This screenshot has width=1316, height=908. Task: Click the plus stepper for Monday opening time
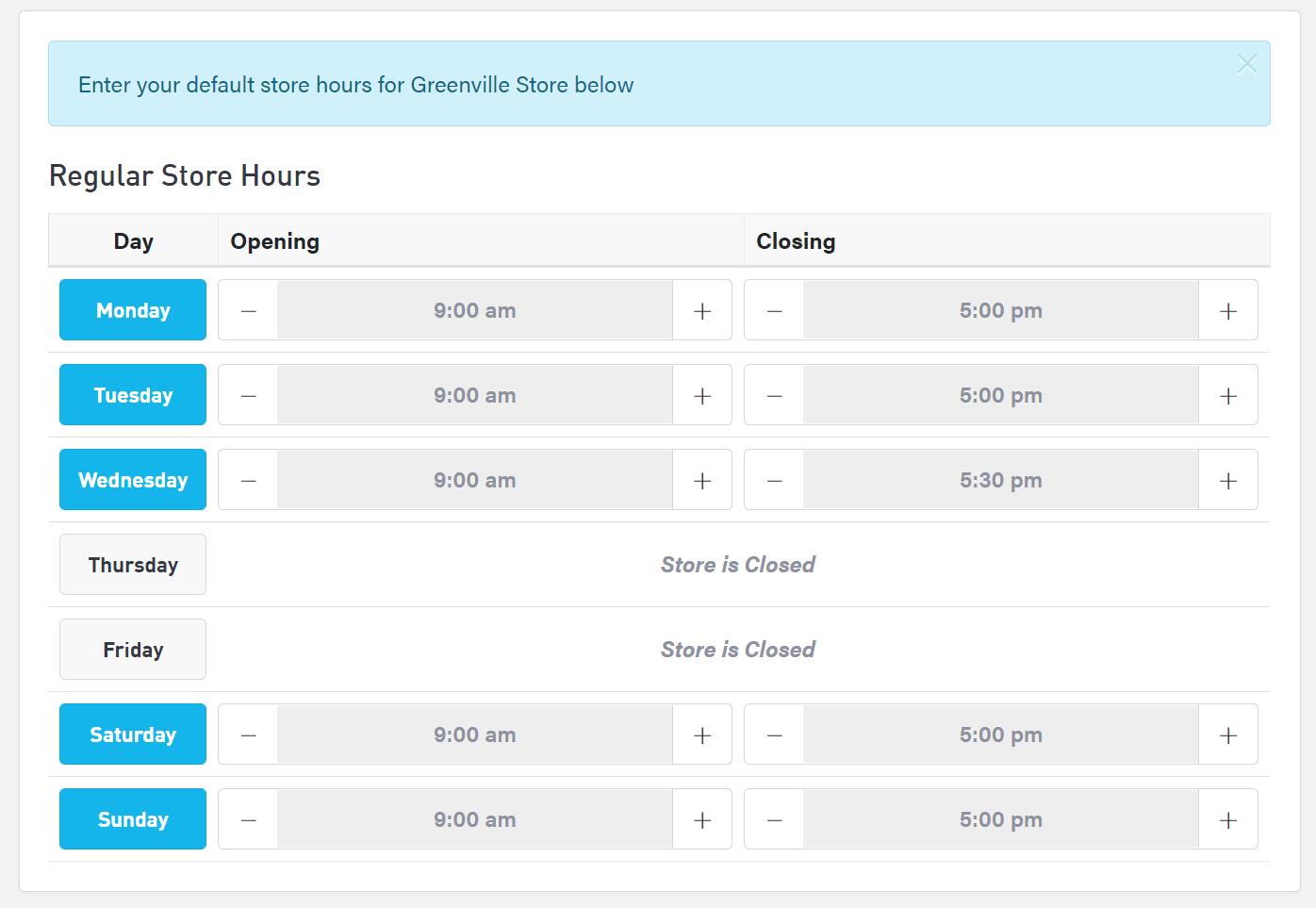702,309
